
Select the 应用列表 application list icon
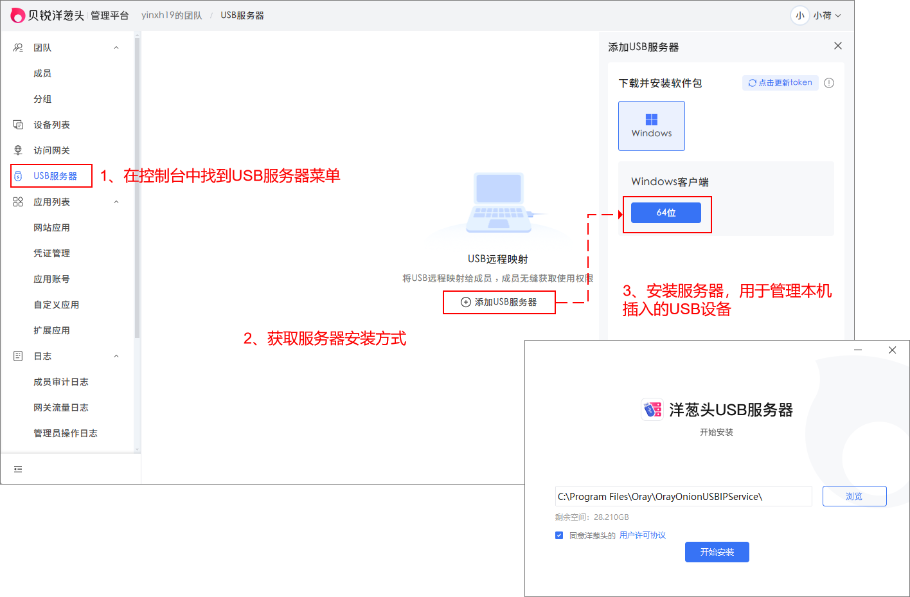pos(15,201)
